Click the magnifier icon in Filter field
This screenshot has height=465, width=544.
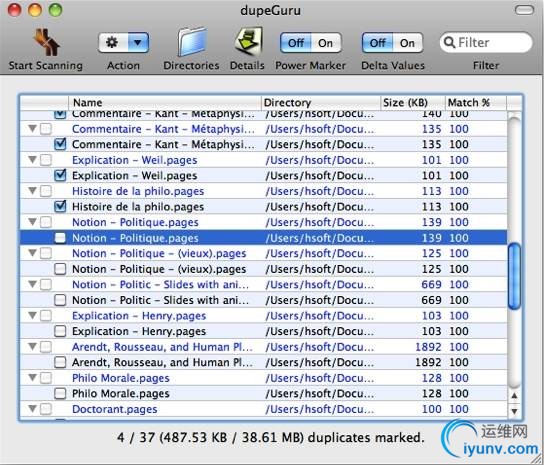coord(449,42)
